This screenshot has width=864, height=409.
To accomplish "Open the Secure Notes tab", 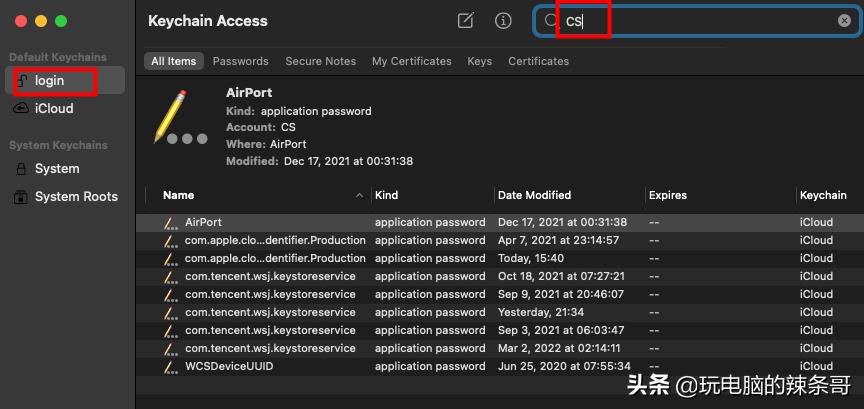I will pyautogui.click(x=320, y=61).
